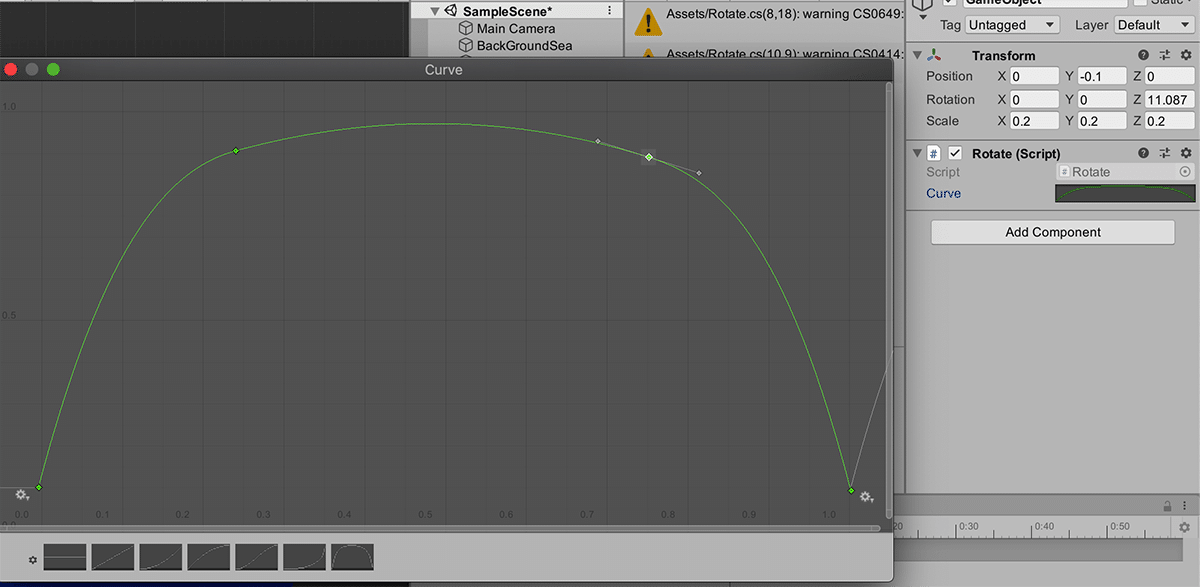Open the curve editor's preset library gear

pos(33,560)
